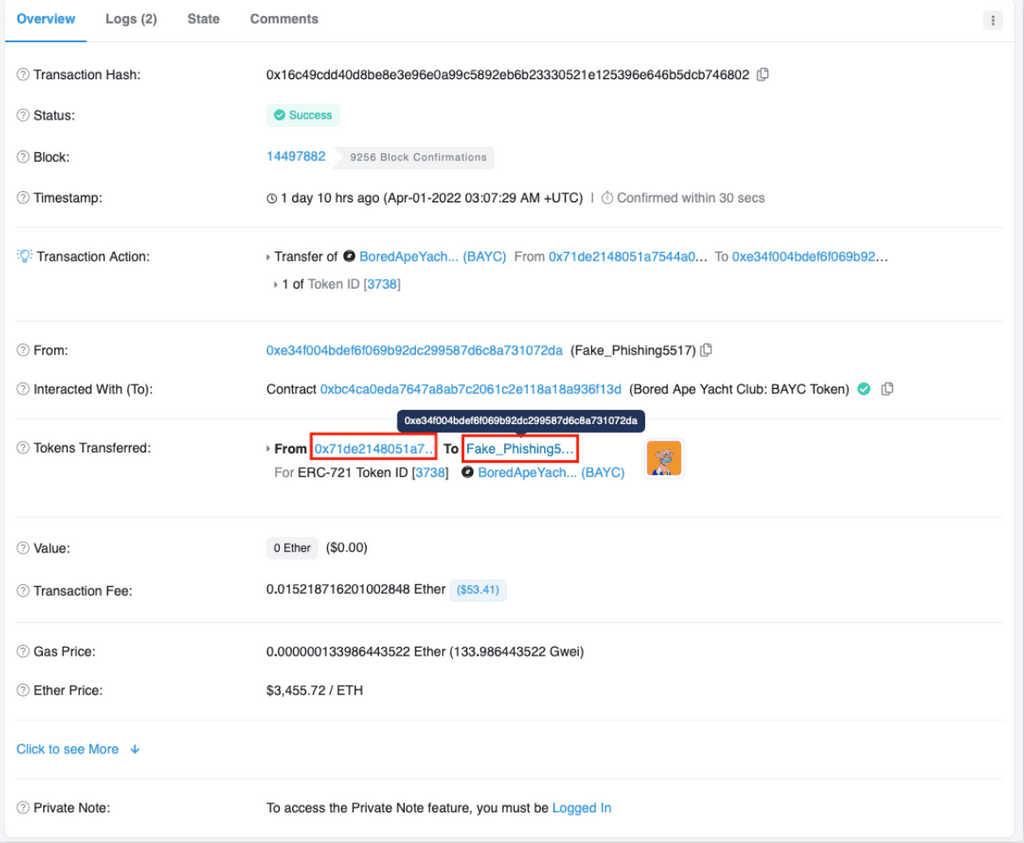
Task: Click the Success status badge
Action: point(303,115)
